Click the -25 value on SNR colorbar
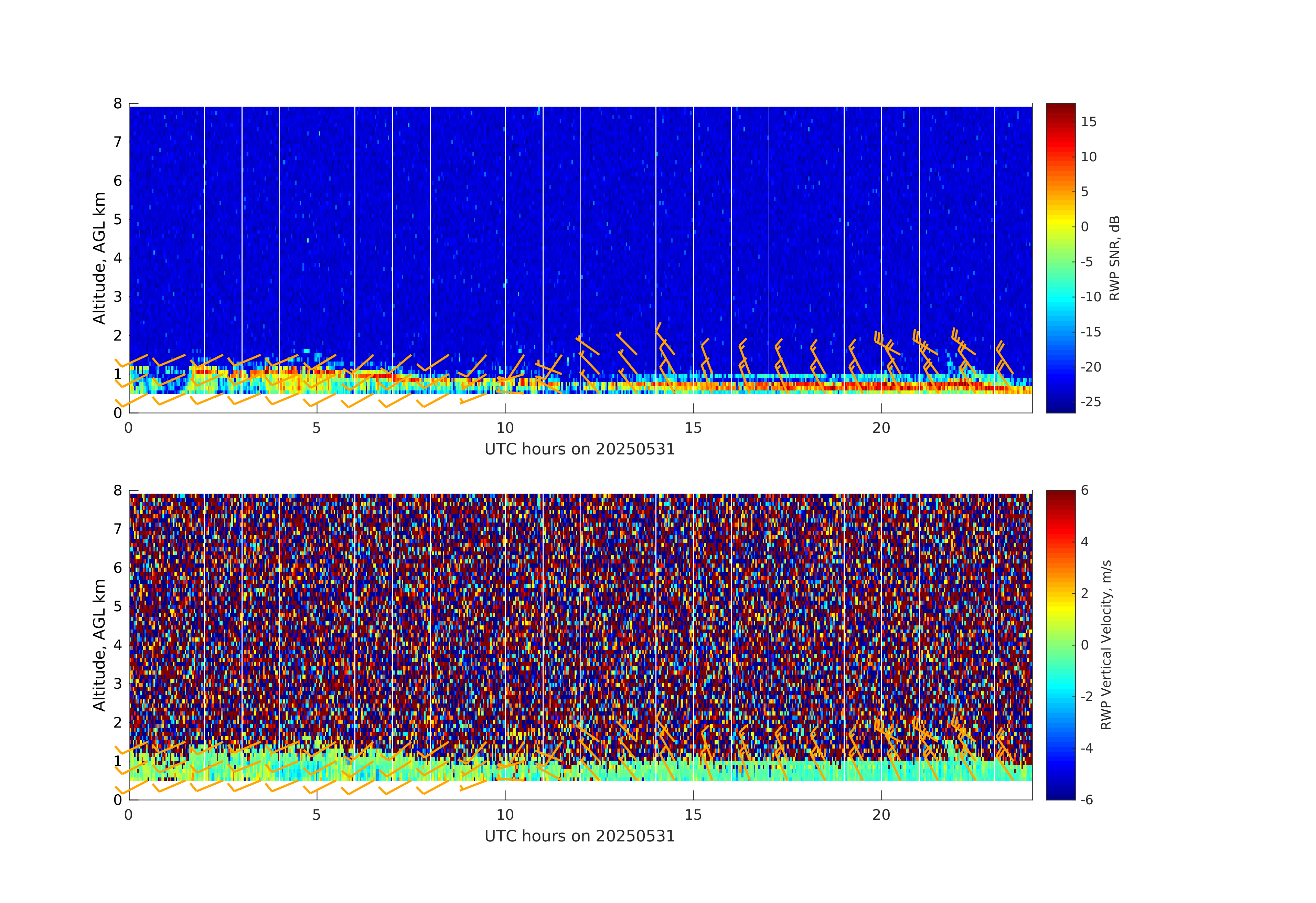Image resolution: width=1316 pixels, height=903 pixels. click(1091, 402)
